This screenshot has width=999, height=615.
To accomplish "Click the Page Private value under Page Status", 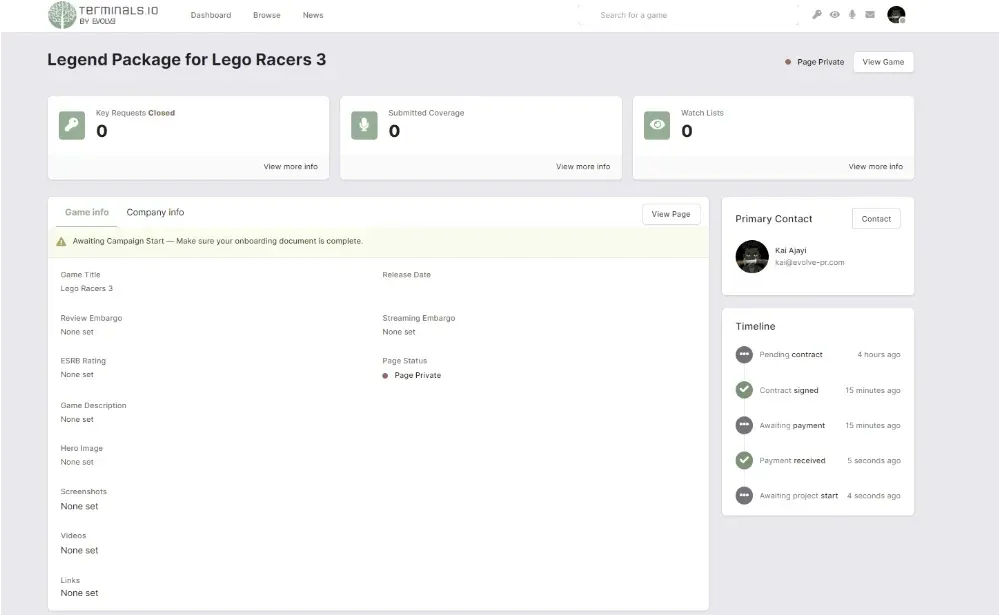I will pos(412,375).
